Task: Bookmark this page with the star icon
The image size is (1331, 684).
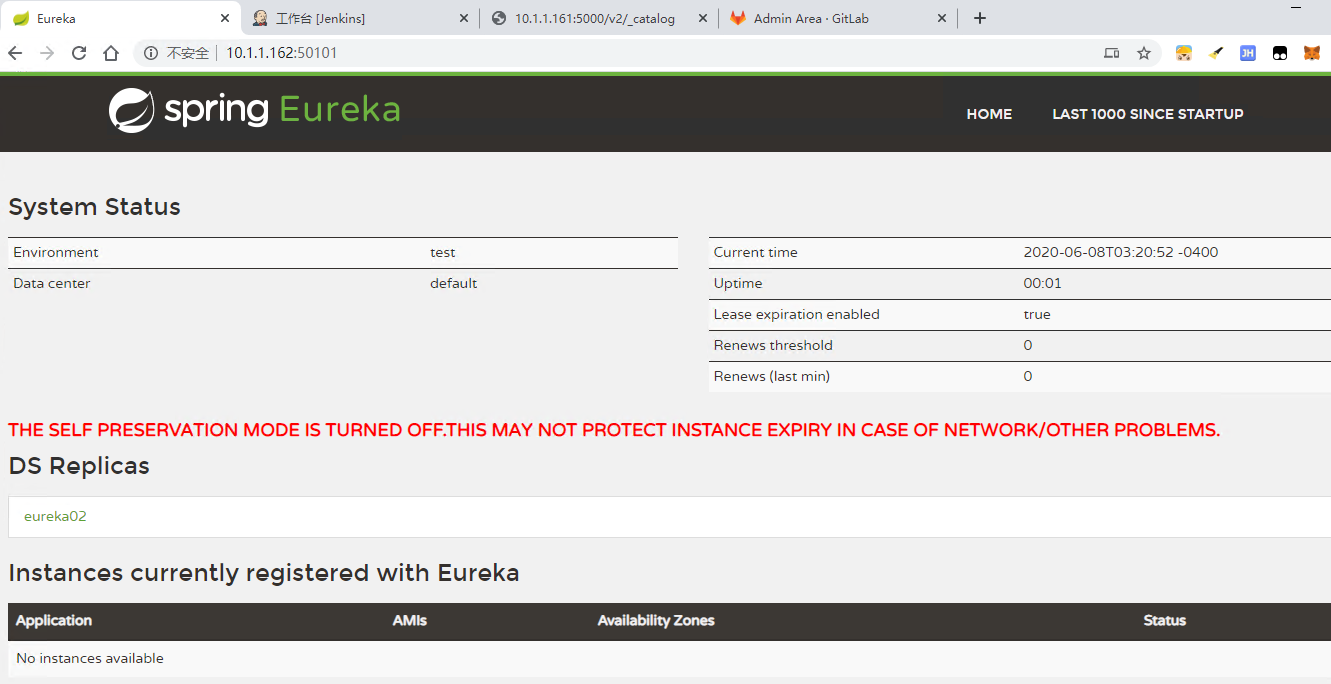Action: [x=1144, y=53]
